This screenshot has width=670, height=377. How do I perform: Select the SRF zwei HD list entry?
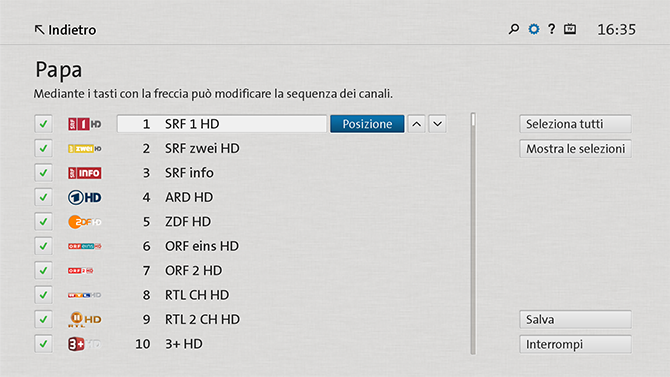click(202, 148)
